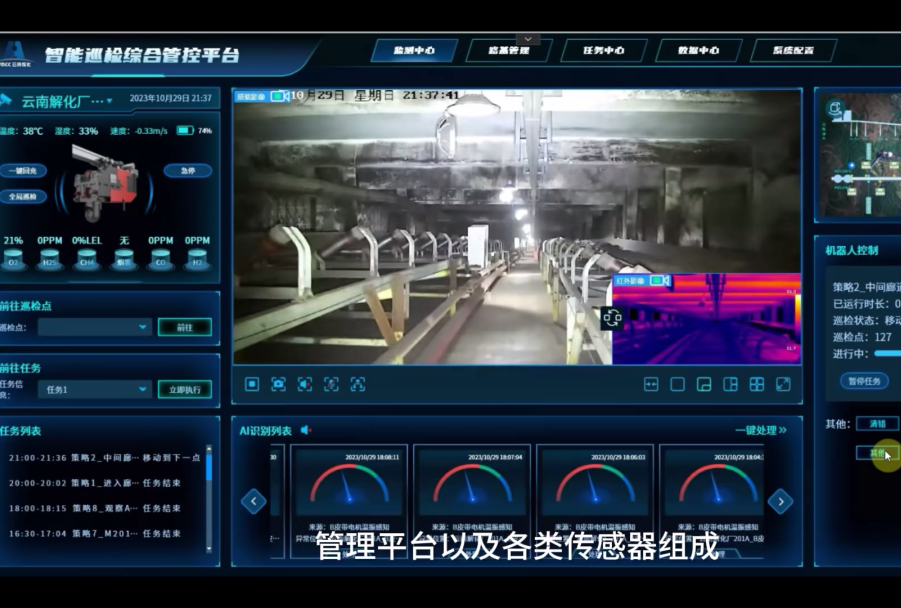Open the 系统配置 tab
901x608 pixels.
793,51
